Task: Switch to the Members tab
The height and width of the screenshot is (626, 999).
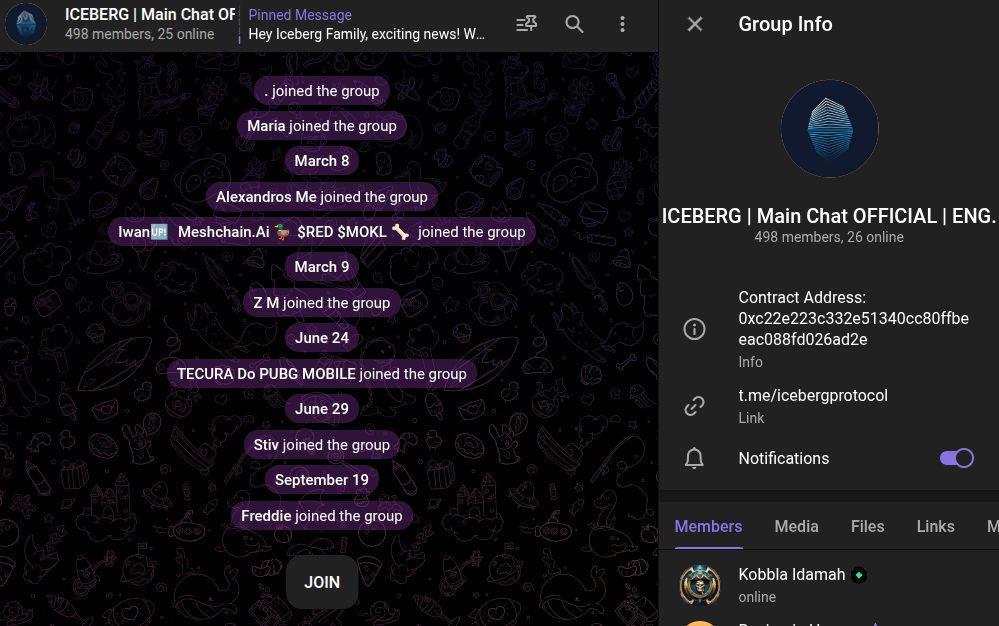Action: 708,527
